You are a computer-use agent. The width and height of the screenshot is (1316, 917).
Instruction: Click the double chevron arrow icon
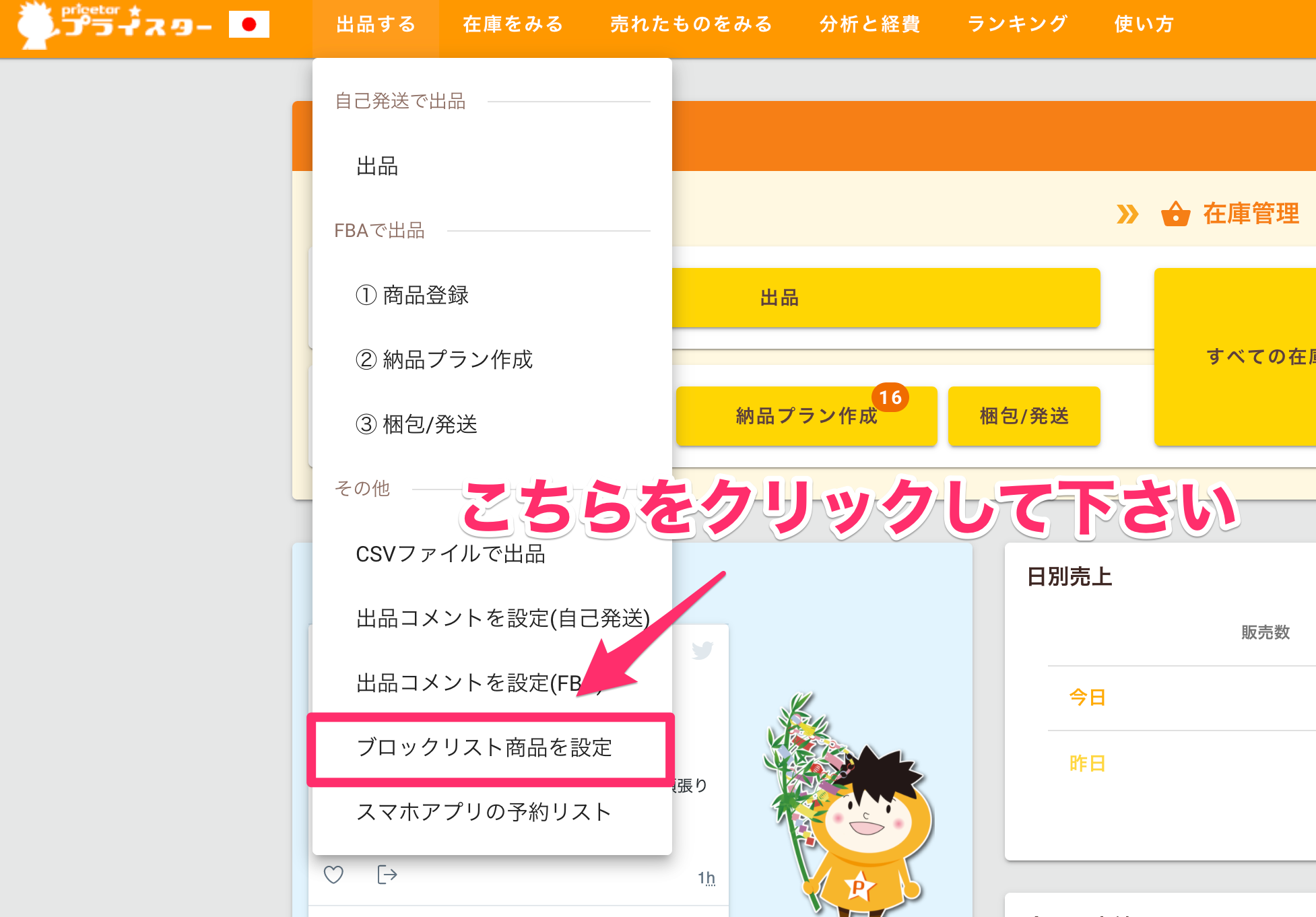coord(1127,214)
